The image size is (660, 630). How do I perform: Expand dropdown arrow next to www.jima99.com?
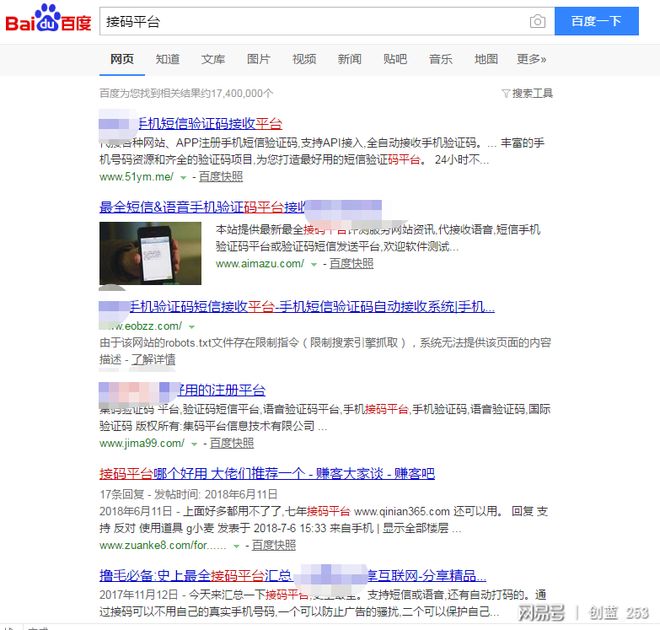point(194,444)
